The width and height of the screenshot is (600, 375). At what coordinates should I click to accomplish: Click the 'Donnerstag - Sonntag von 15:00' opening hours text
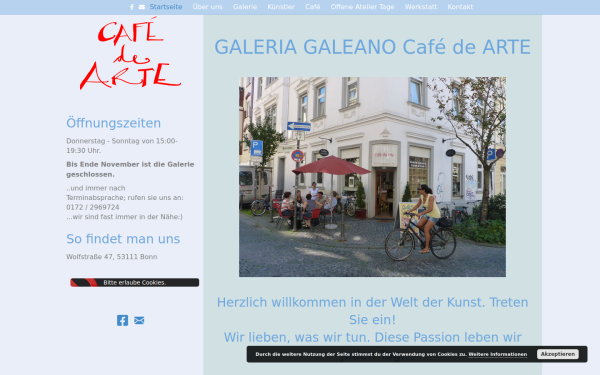pos(122,145)
